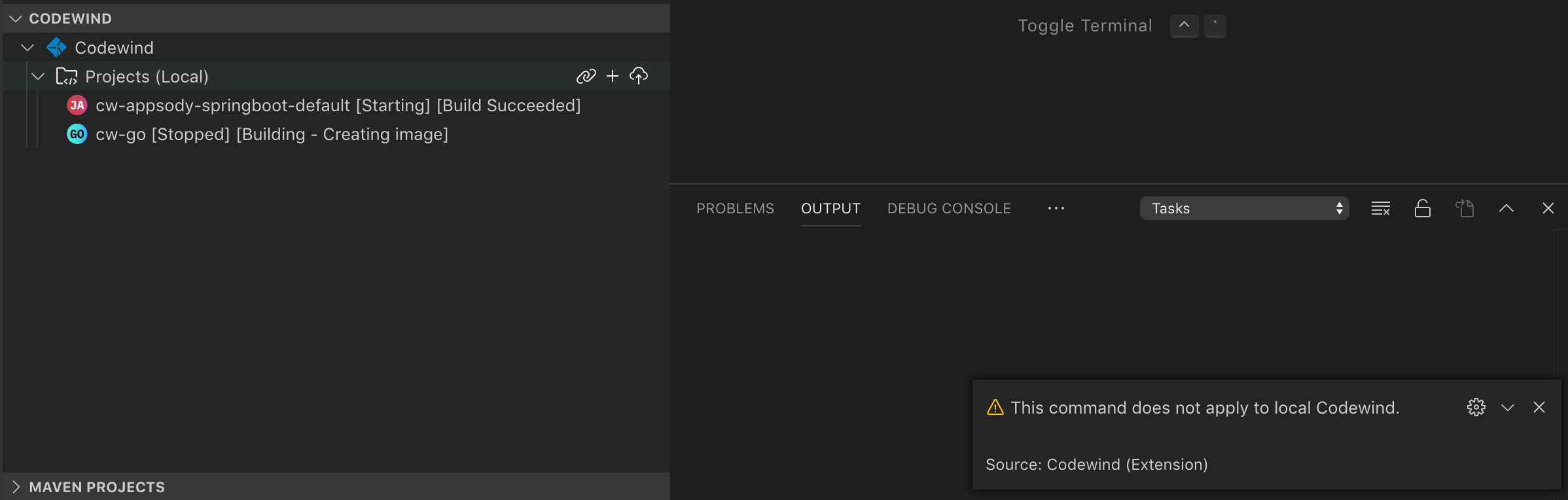This screenshot has width=1568, height=500.
Task: Clear the Output panel with the clear icon
Action: [x=1381, y=208]
